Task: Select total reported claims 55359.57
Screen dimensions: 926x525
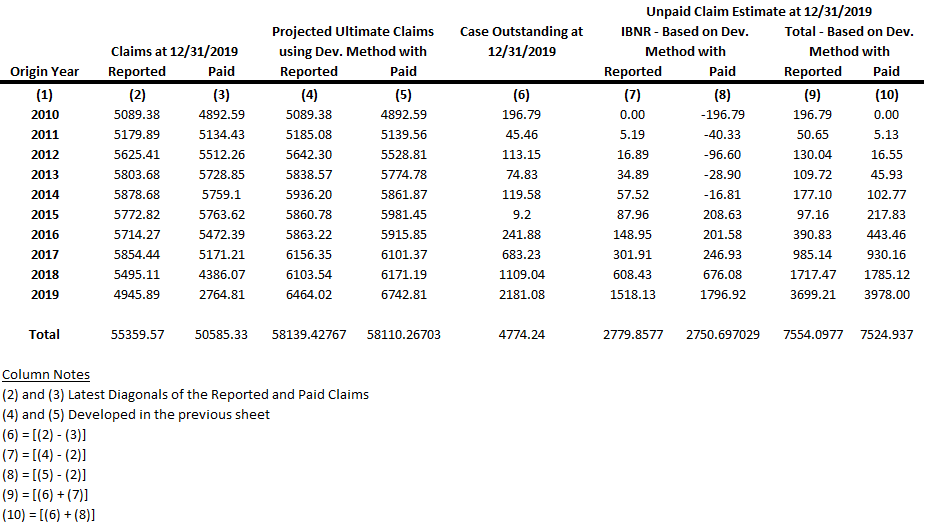Action: (138, 334)
